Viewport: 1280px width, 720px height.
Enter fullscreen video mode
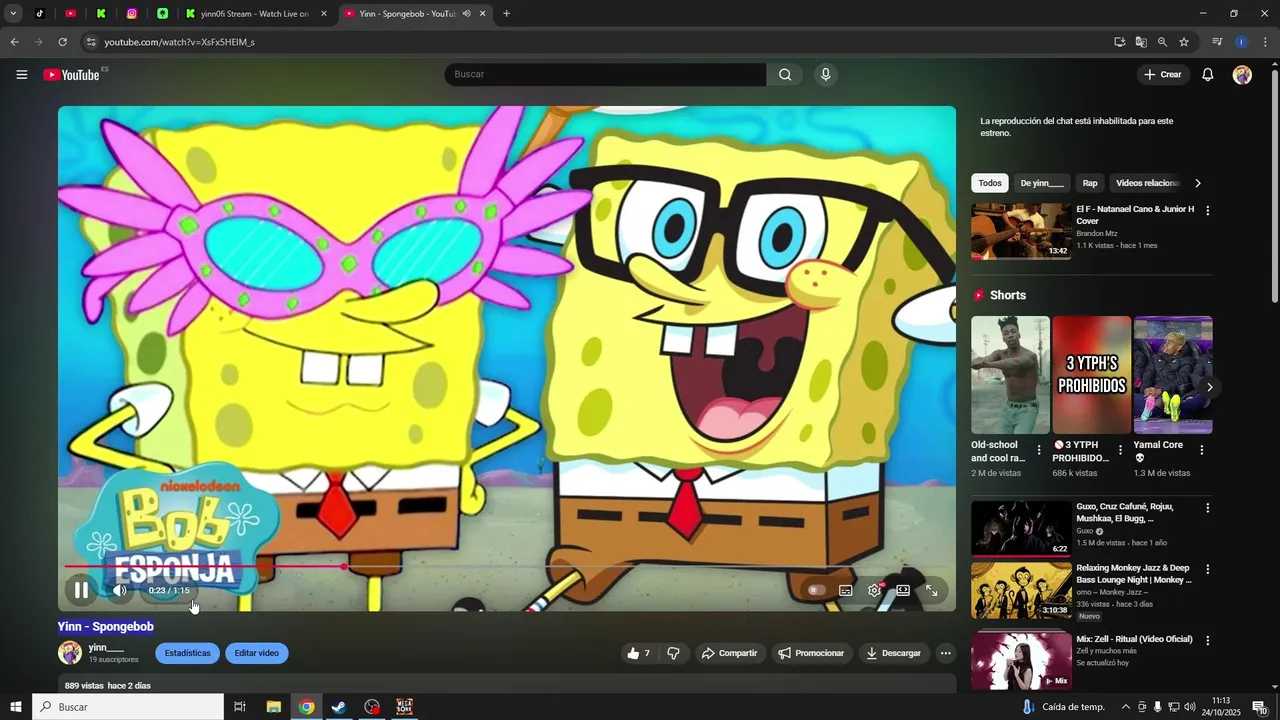tap(931, 590)
